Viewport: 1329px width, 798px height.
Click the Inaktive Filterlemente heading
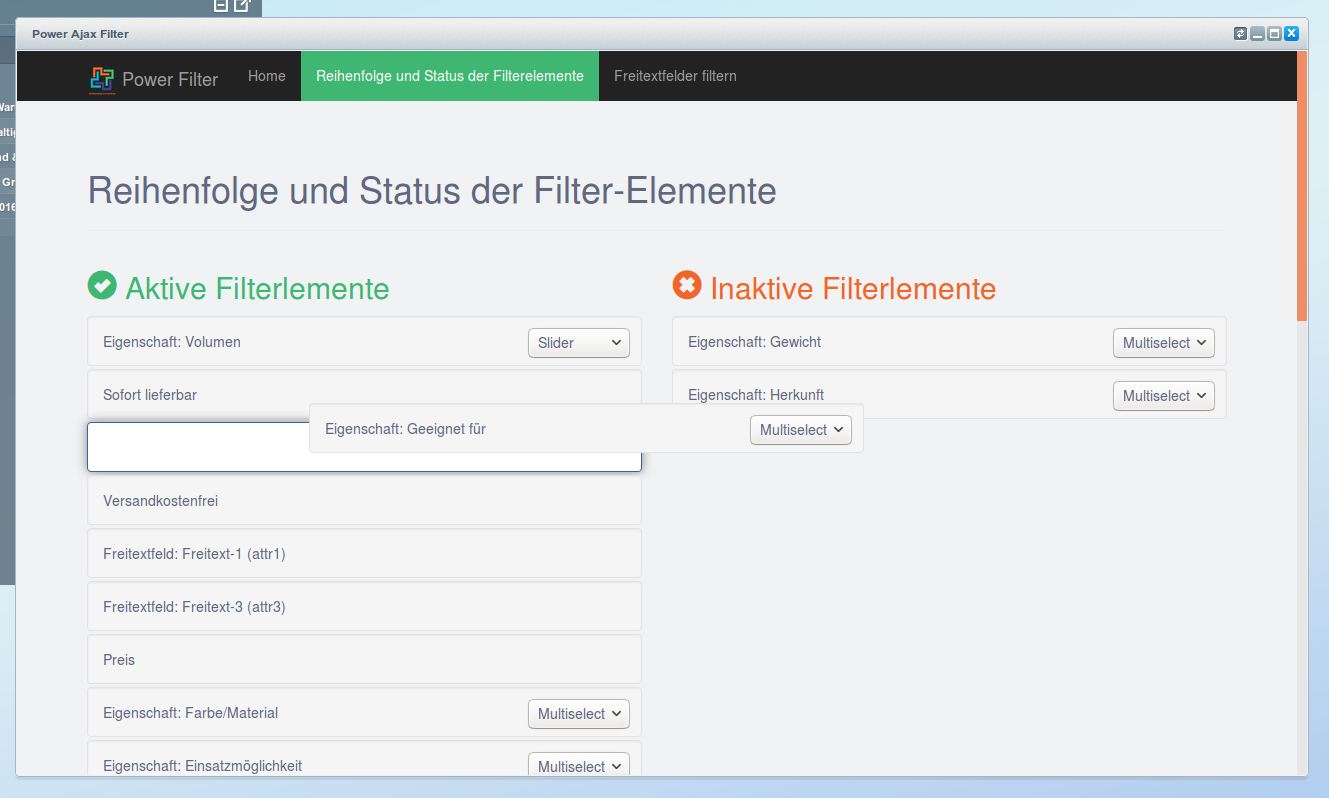853,289
